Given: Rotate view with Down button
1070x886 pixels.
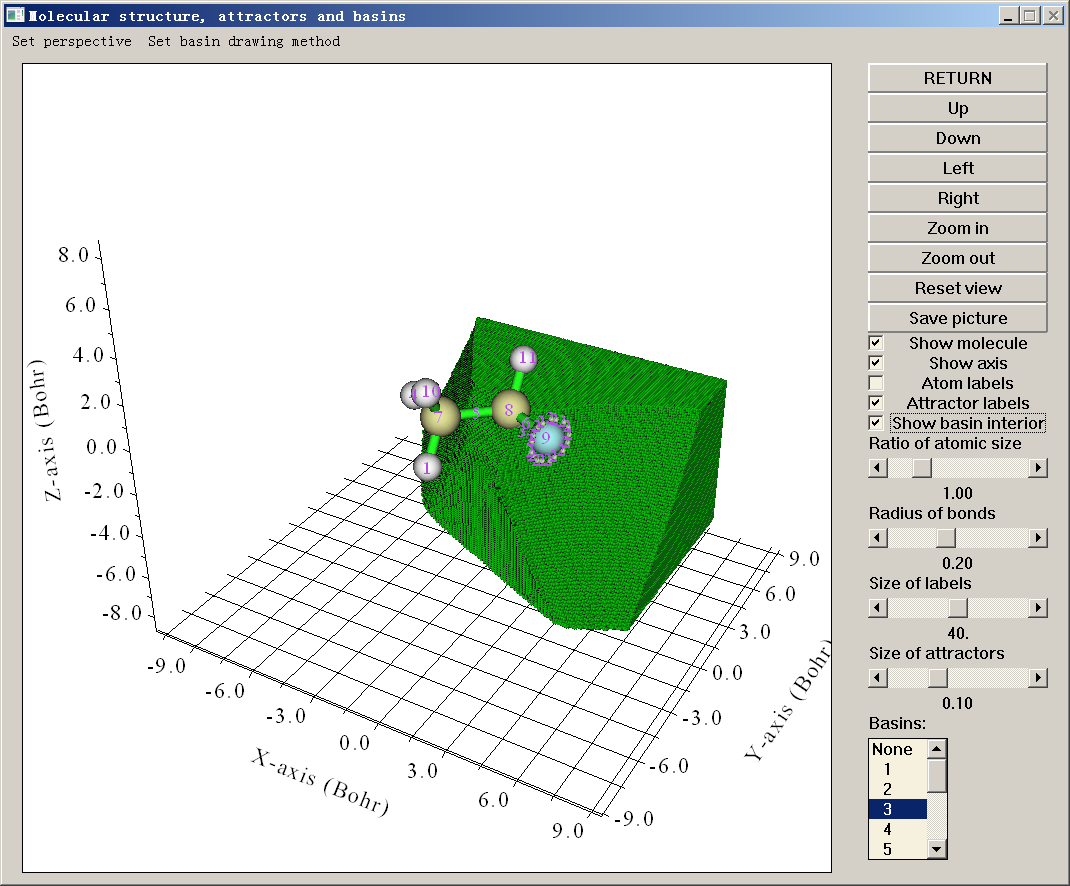Looking at the screenshot, I should [957, 138].
